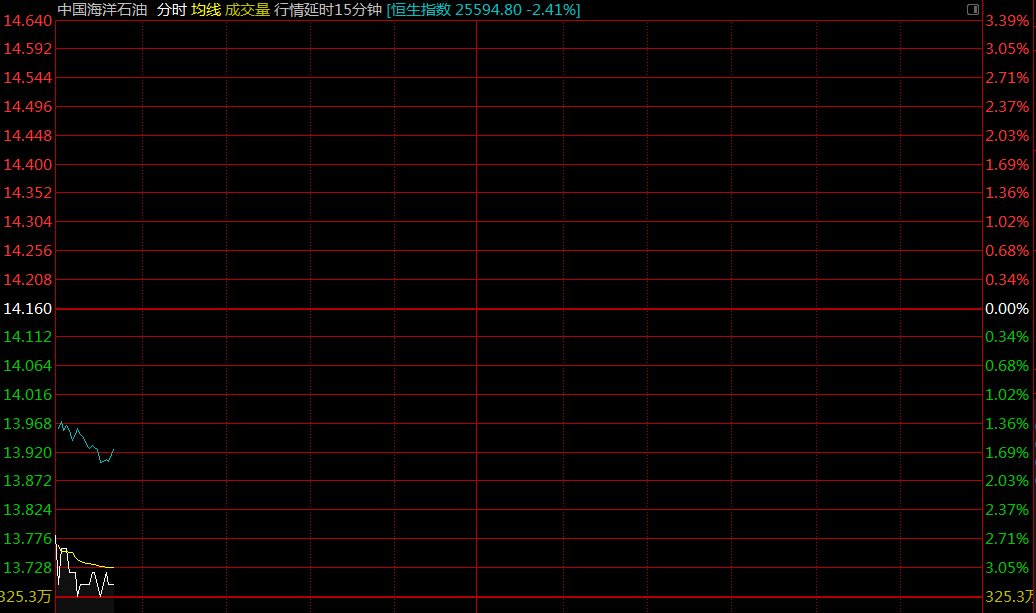The height and width of the screenshot is (613, 1036).
Task: Select the 分时 chart label
Action: click(171, 9)
